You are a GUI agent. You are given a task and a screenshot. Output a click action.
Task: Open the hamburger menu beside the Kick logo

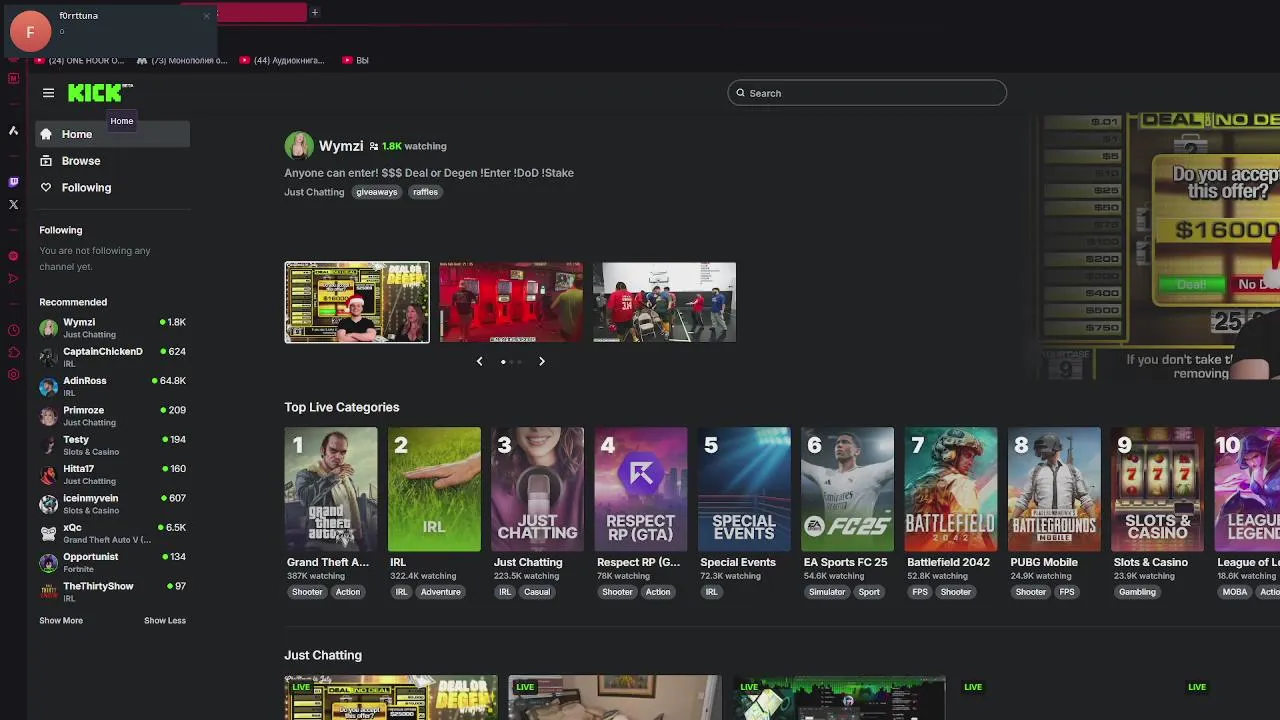(48, 93)
